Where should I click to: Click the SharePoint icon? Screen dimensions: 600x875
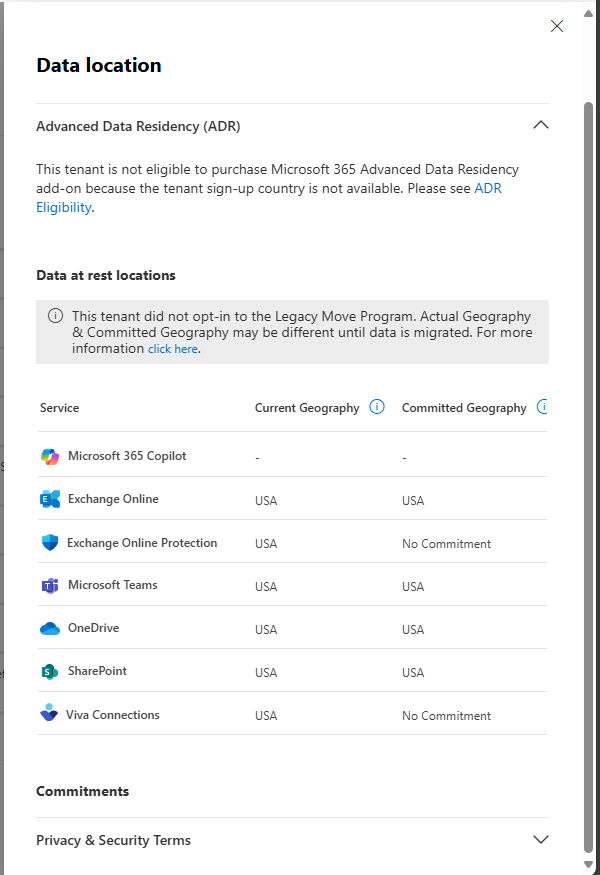click(50, 672)
